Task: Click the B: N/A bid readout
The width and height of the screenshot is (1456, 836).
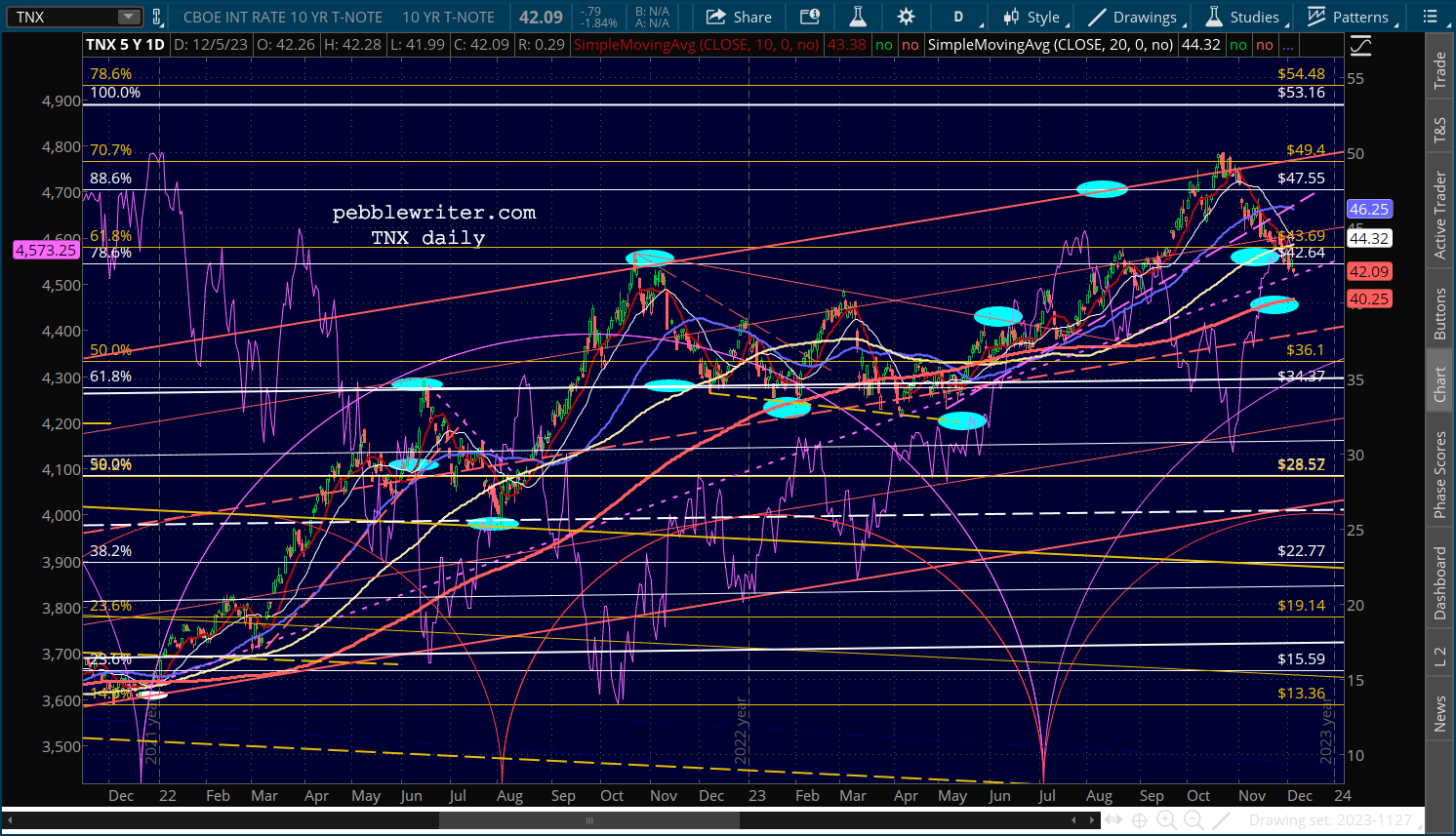Action: coord(652,12)
